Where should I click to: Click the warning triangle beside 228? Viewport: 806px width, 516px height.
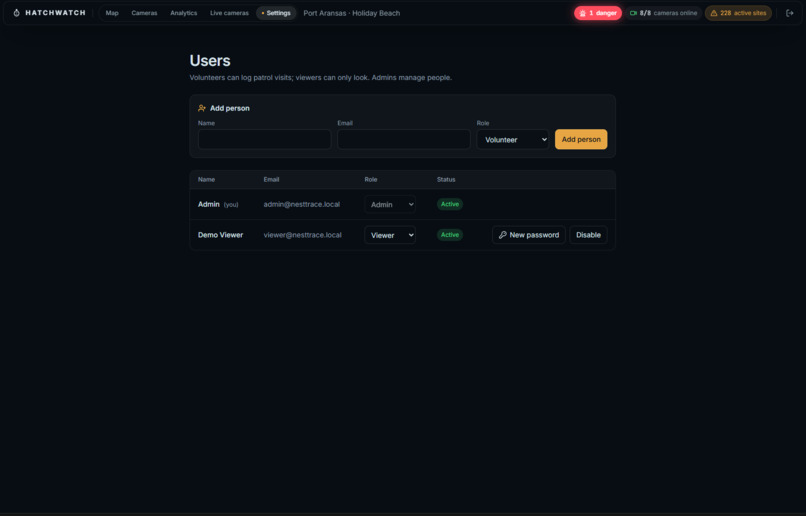tap(713, 13)
